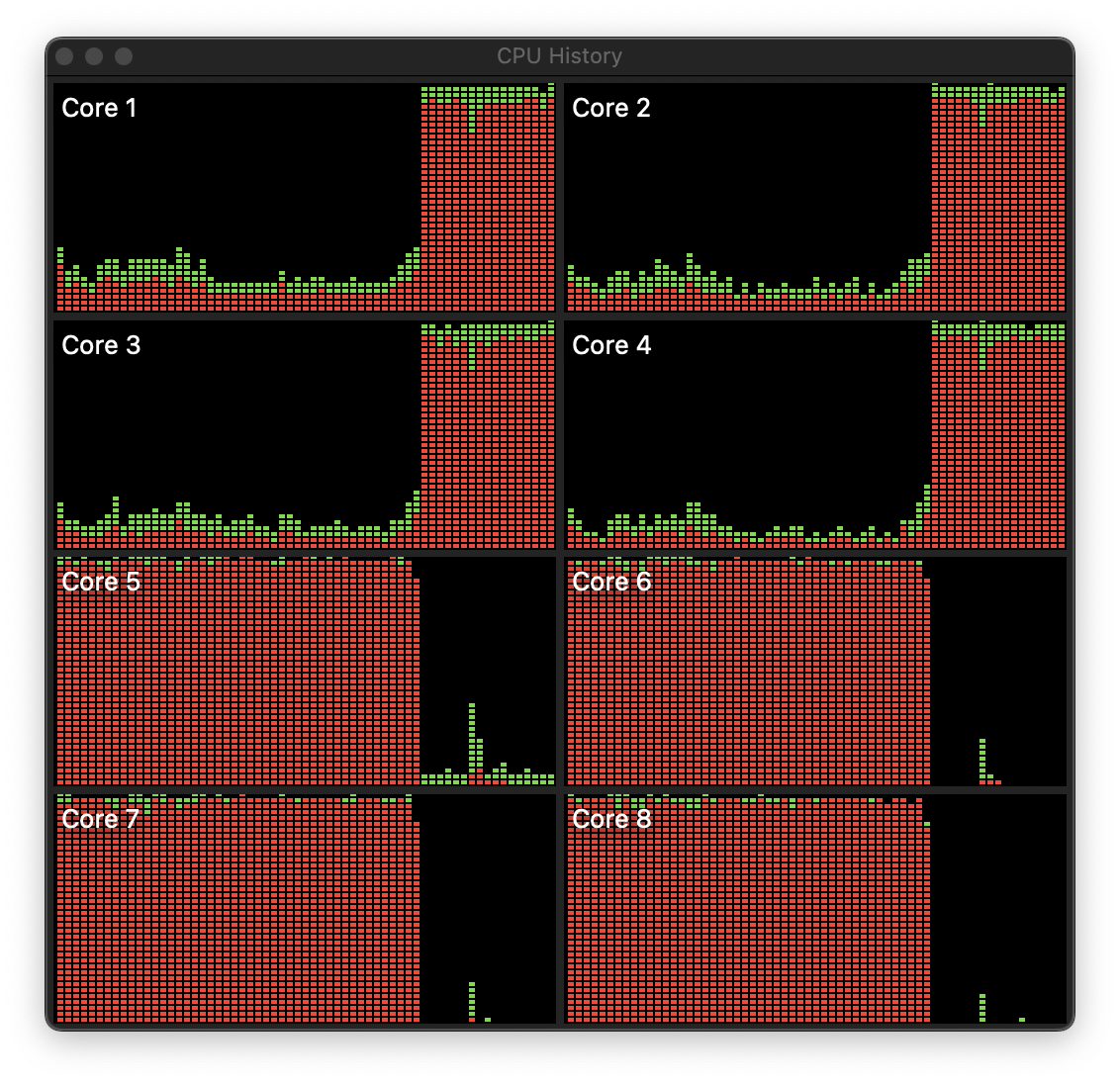Click the Core 6 label
1120x1084 pixels.
(611, 582)
